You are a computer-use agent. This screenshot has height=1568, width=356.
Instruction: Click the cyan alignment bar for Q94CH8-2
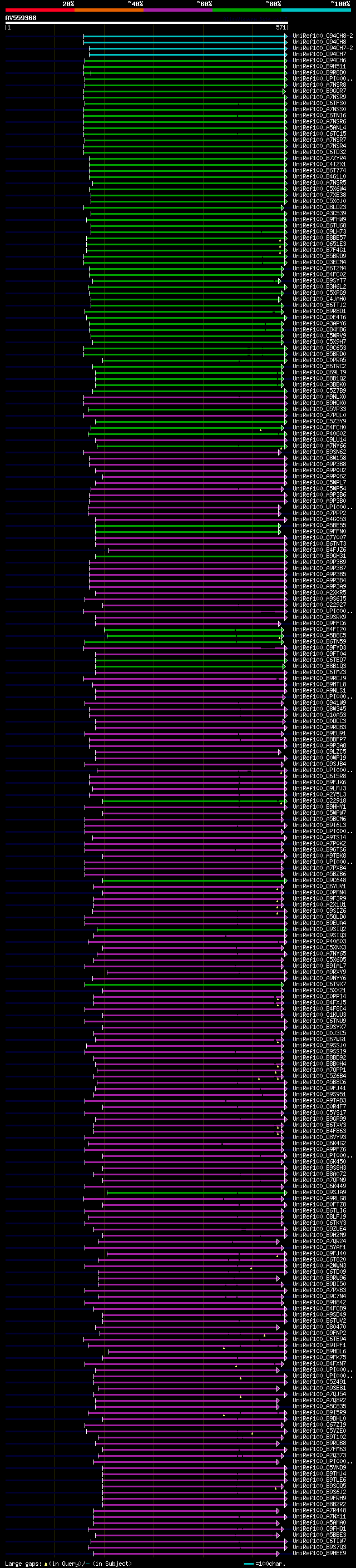[185, 36]
